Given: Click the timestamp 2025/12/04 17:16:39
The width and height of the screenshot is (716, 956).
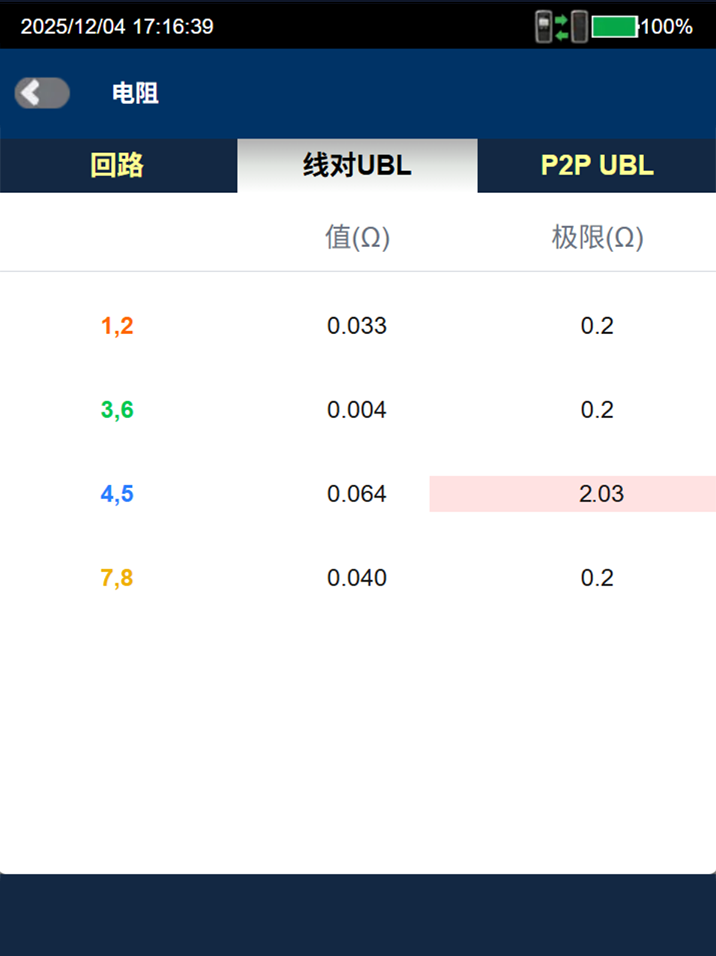Looking at the screenshot, I should [x=118, y=27].
